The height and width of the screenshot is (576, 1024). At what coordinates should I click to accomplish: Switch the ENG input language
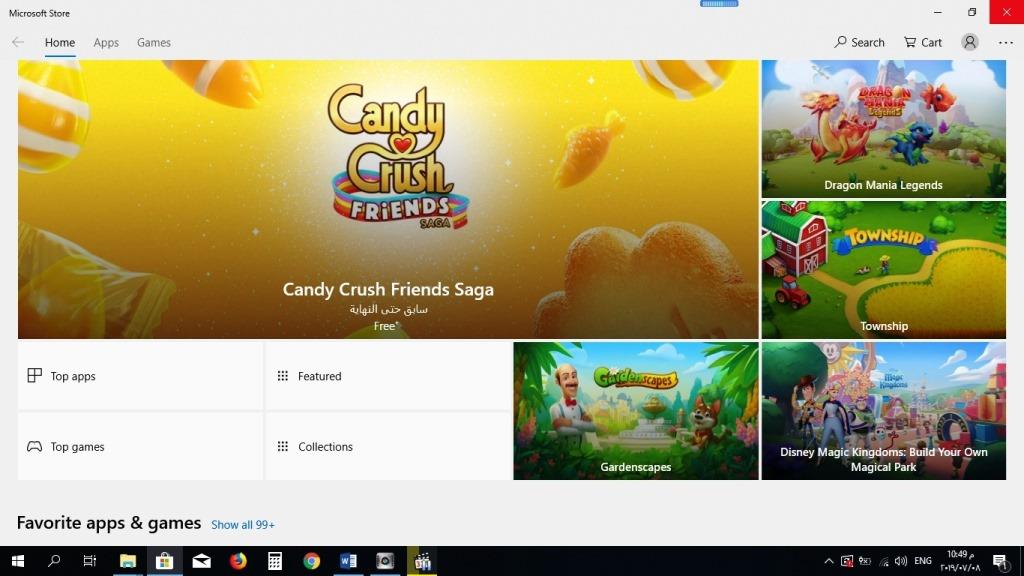(x=923, y=561)
